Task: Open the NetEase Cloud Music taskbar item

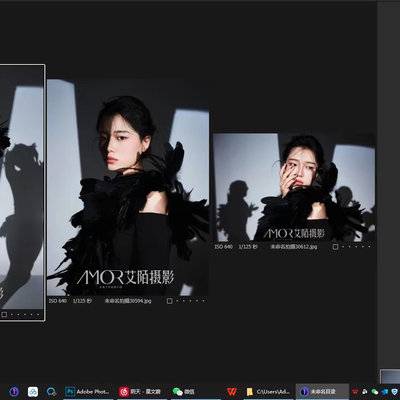Action: click(140, 391)
